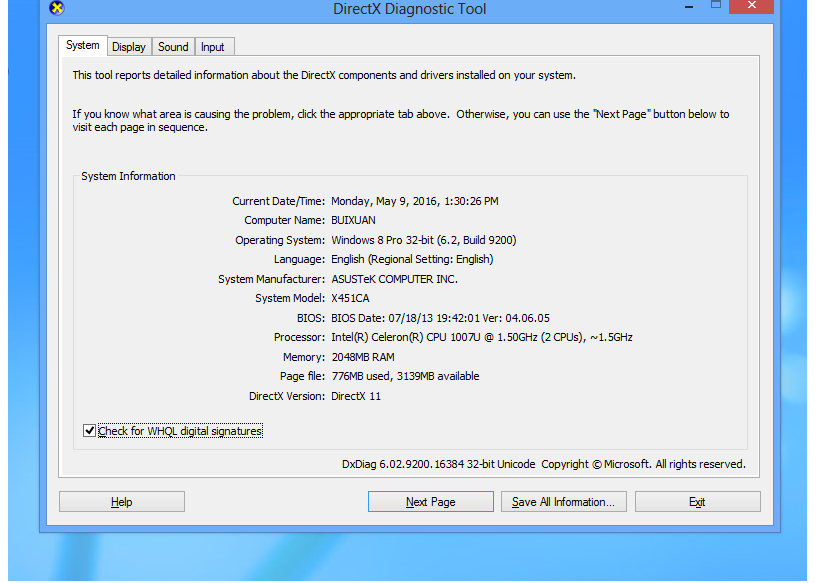This screenshot has width=819, height=583.
Task: Click the DirectX 11 version value
Action: click(x=356, y=396)
